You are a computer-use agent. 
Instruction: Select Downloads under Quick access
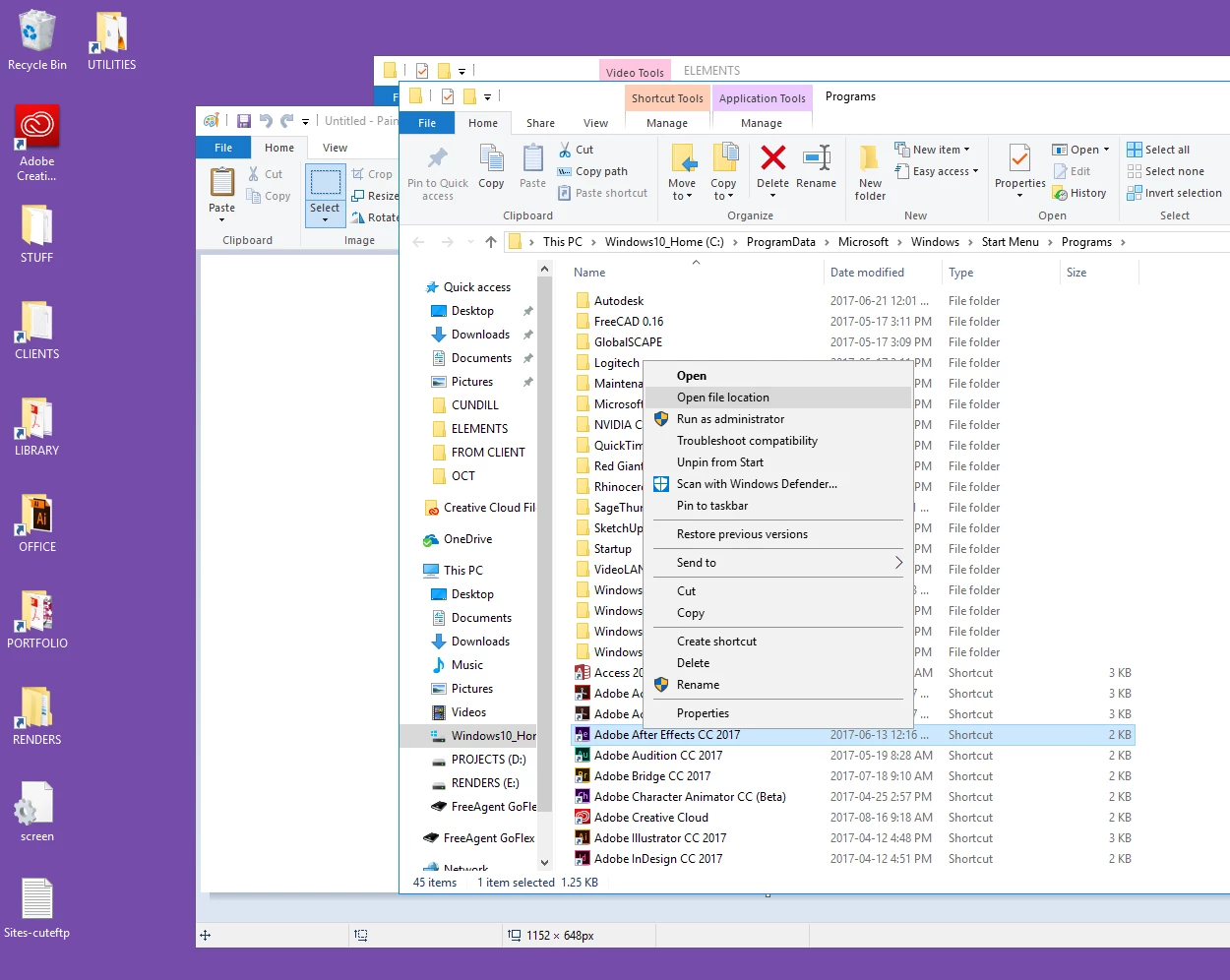click(x=480, y=335)
